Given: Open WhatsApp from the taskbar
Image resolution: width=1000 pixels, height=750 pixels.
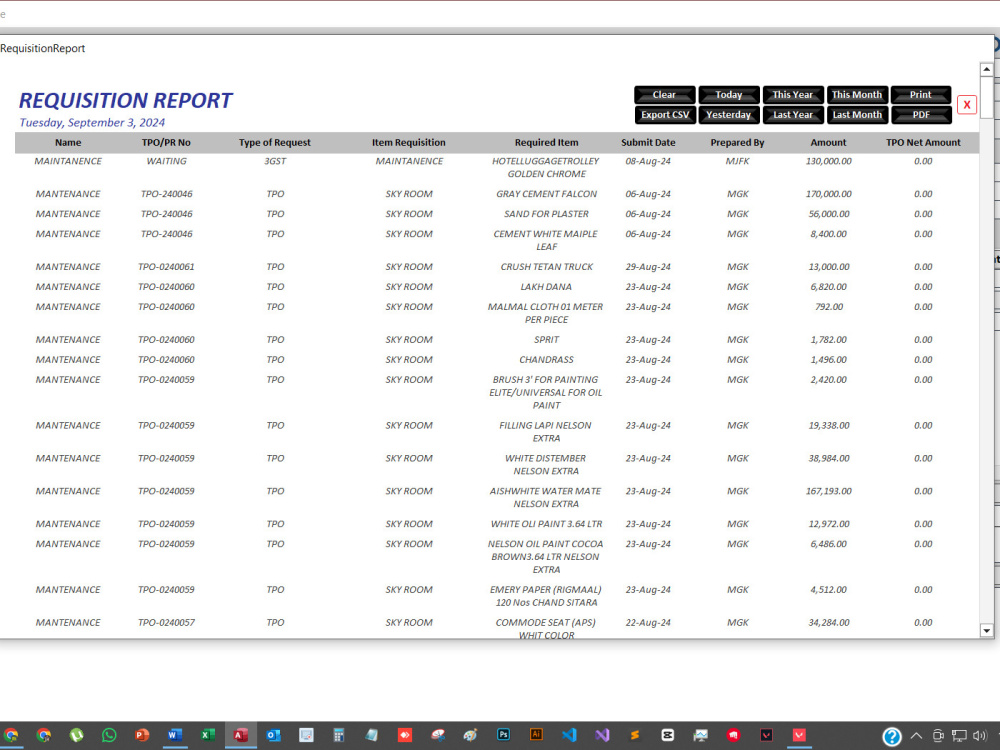Looking at the screenshot, I should pyautogui.click(x=110, y=735).
